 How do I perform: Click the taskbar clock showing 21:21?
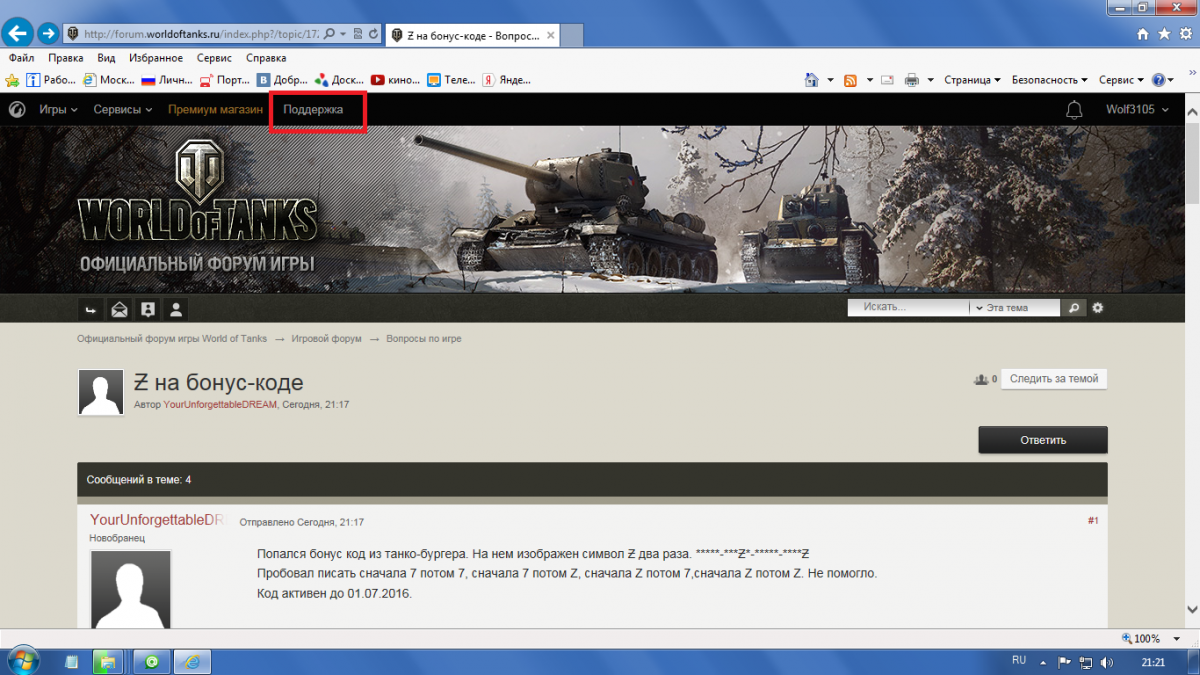(x=1153, y=662)
